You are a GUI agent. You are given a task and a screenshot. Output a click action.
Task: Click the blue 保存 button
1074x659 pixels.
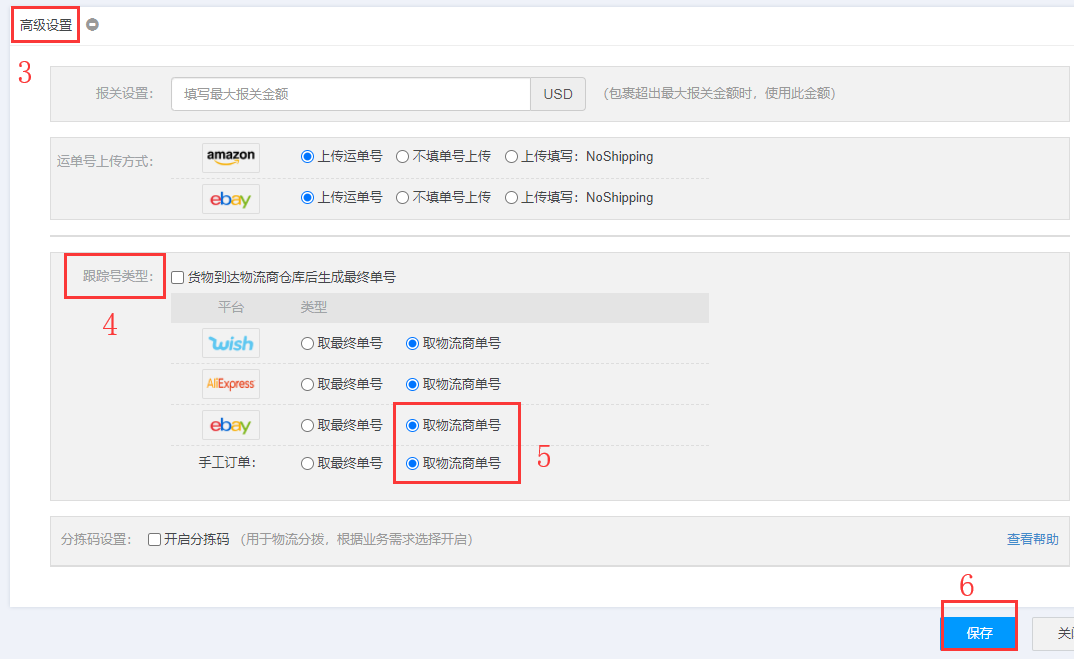979,633
